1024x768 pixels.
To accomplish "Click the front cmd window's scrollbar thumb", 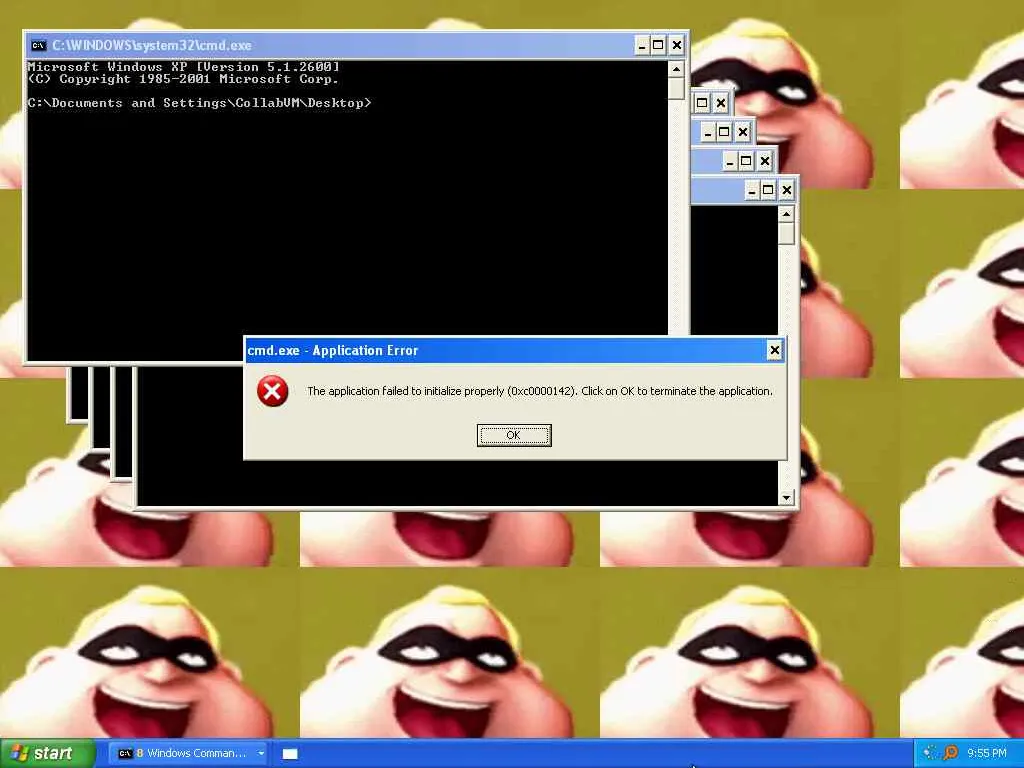I will (x=676, y=88).
